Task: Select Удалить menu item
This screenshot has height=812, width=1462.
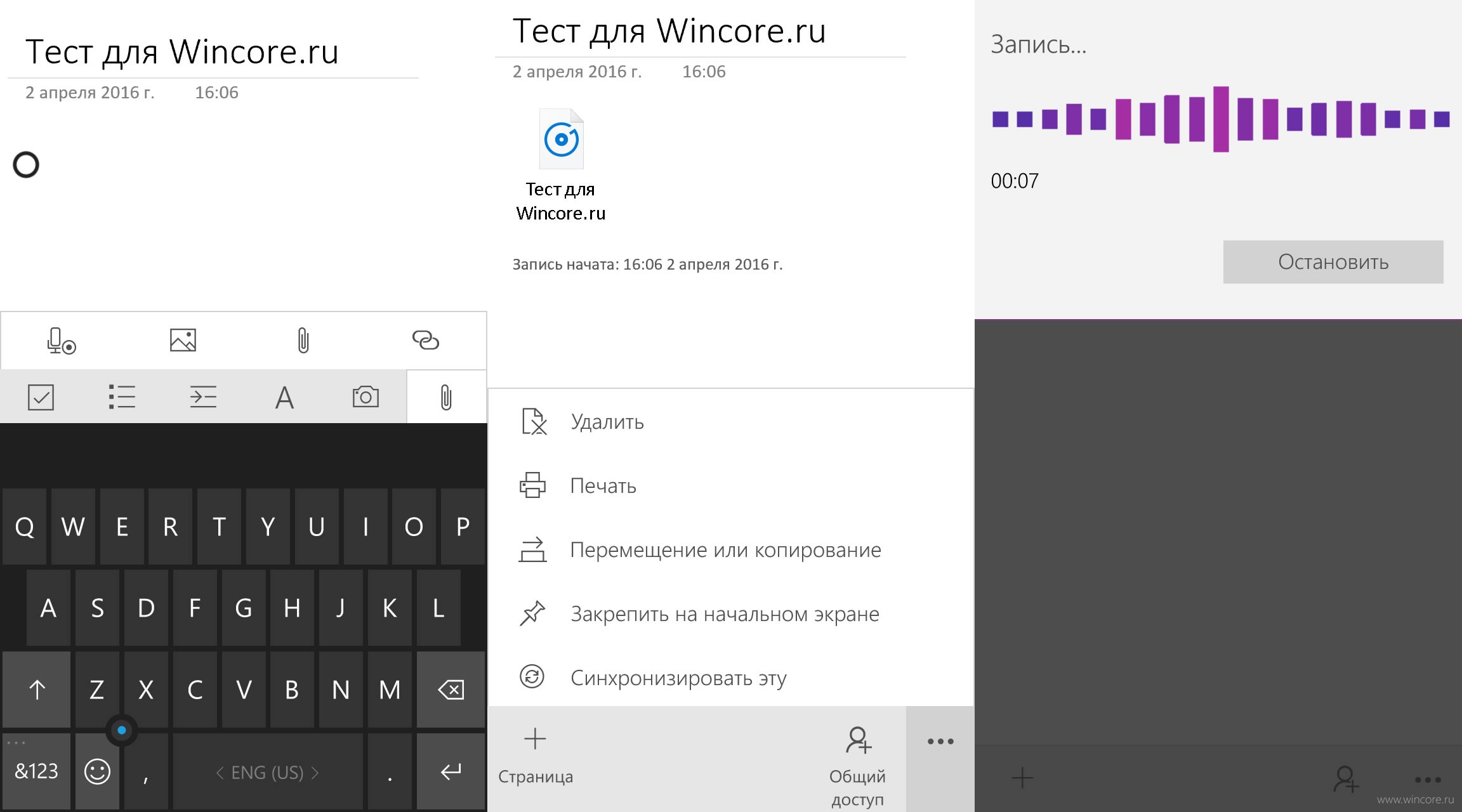Action: point(731,422)
